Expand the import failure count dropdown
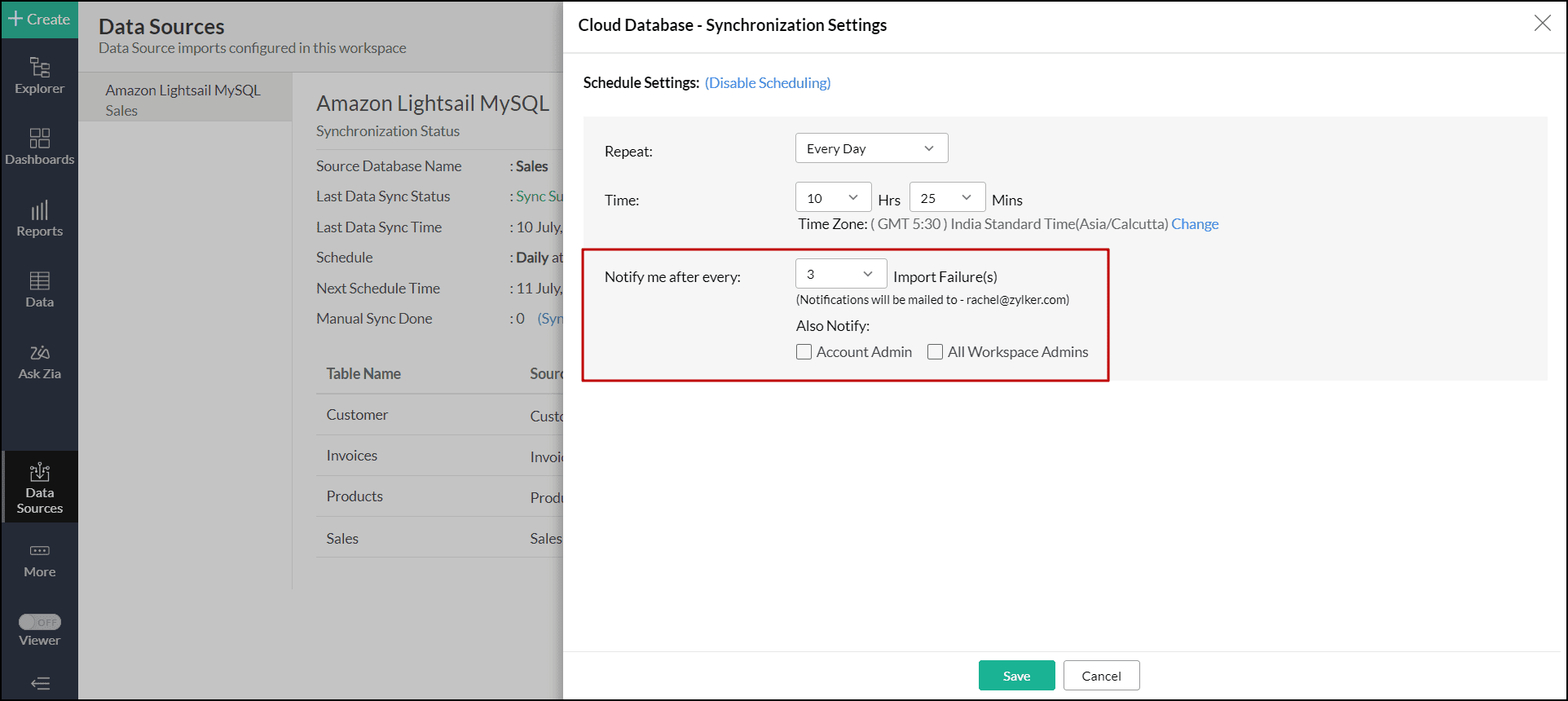 pos(840,275)
